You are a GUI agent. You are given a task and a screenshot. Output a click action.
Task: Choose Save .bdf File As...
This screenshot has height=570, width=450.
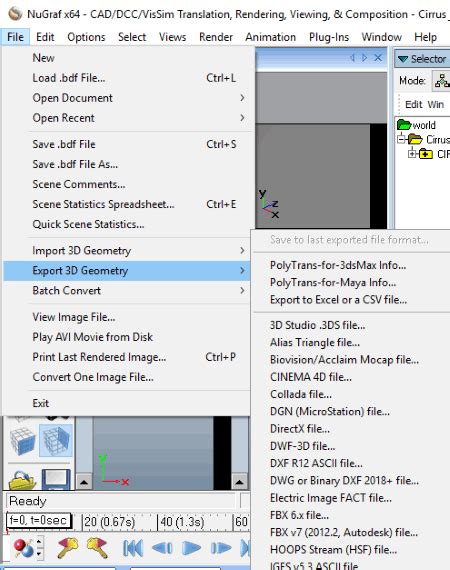click(126, 164)
